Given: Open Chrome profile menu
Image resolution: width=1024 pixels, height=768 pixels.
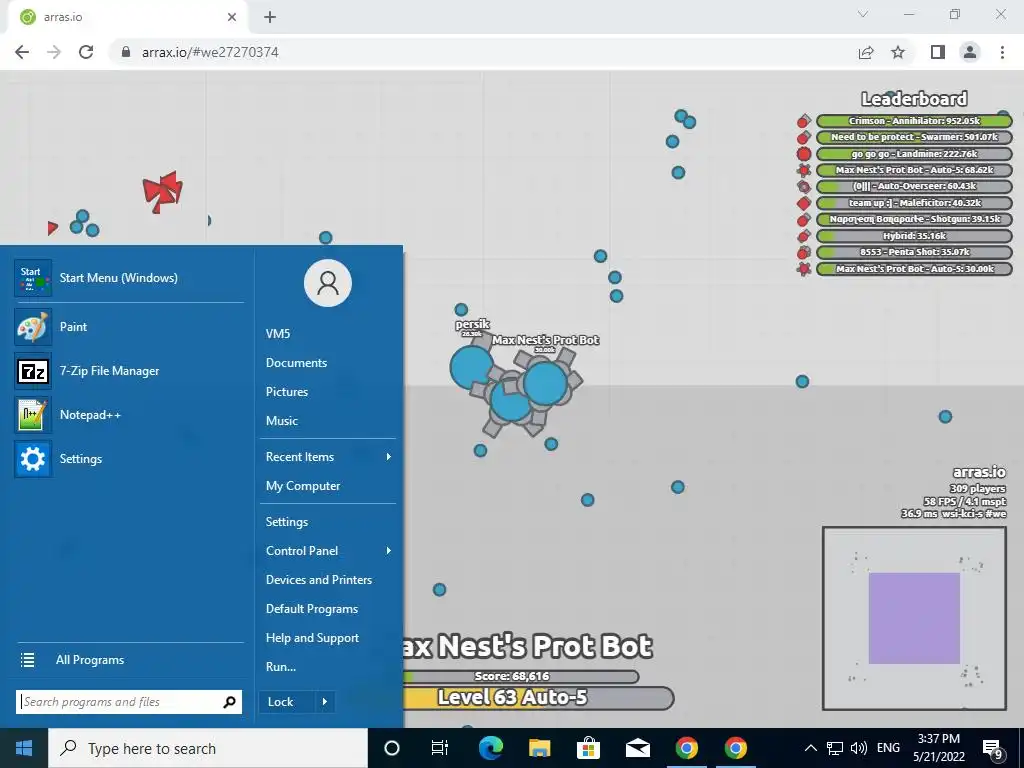Looking at the screenshot, I should 970,52.
